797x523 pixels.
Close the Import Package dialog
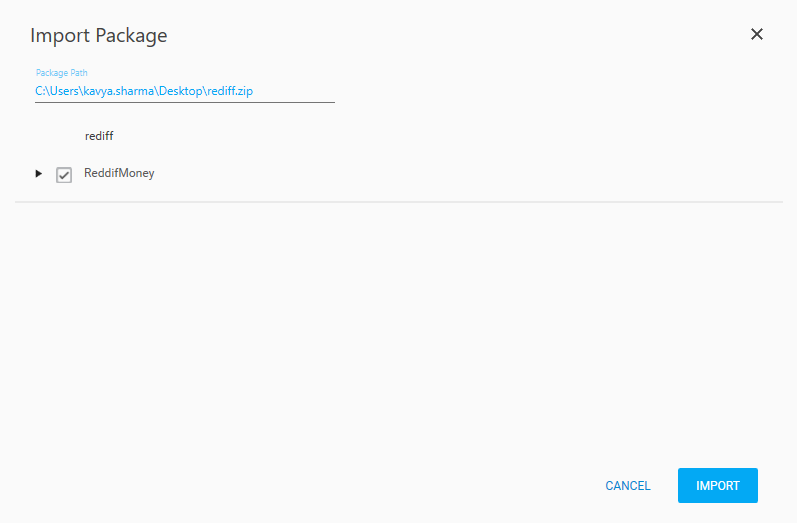[x=757, y=35]
